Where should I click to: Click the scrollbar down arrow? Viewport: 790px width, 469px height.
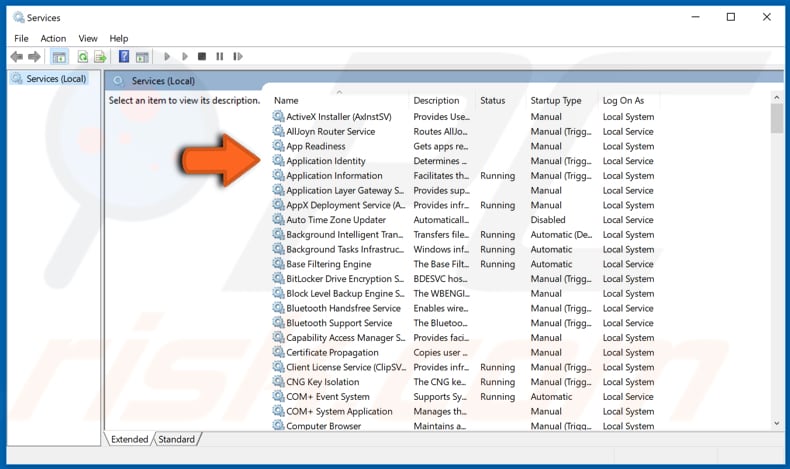coord(776,424)
